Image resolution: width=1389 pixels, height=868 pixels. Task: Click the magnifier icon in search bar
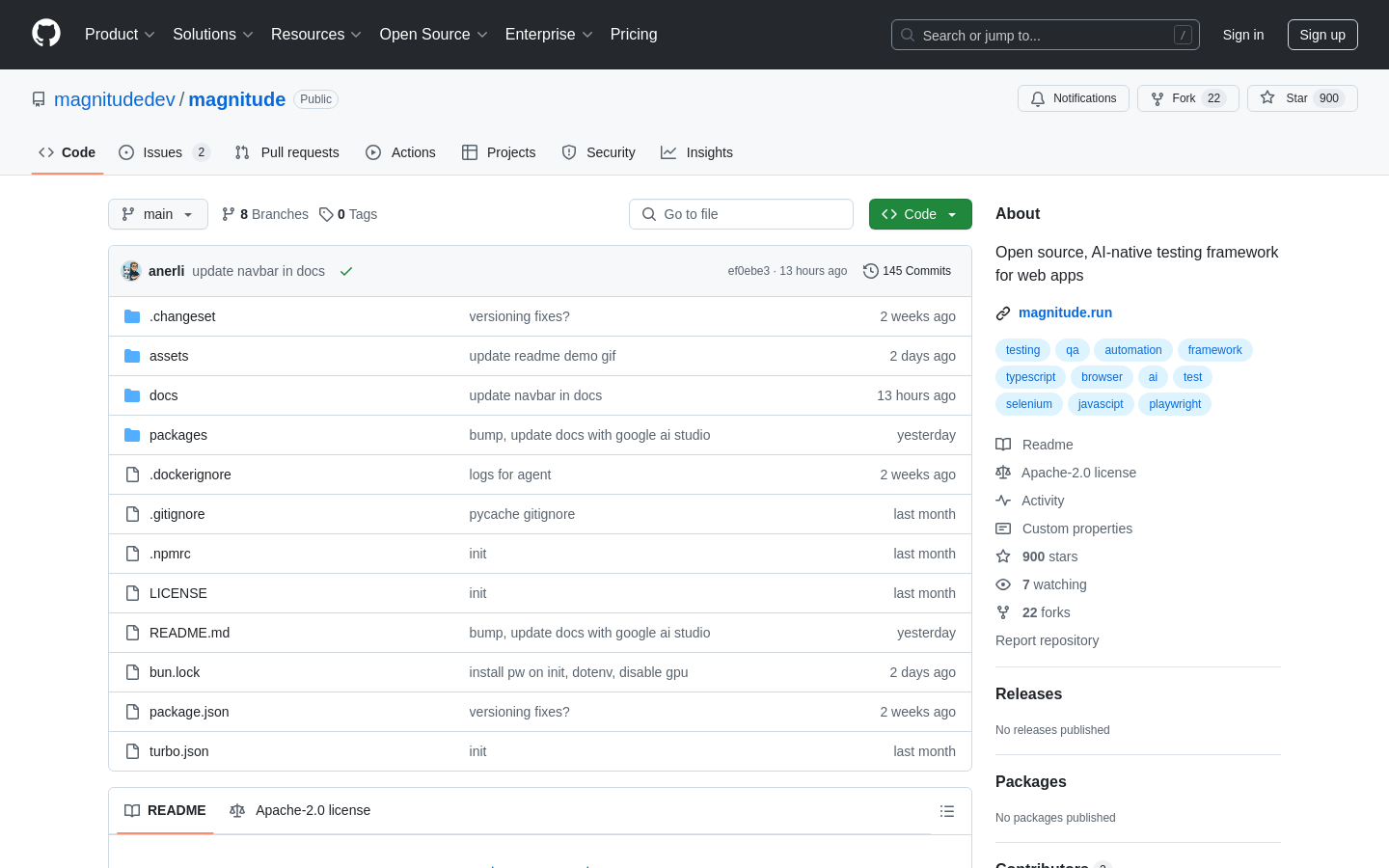point(908,35)
